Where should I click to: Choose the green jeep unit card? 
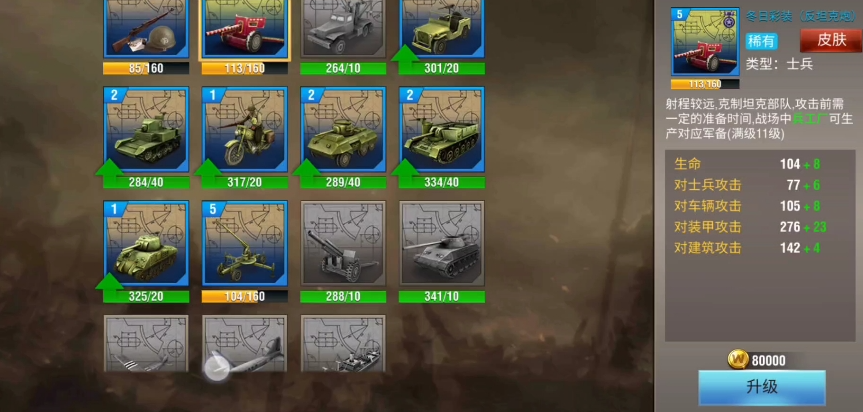(x=442, y=29)
